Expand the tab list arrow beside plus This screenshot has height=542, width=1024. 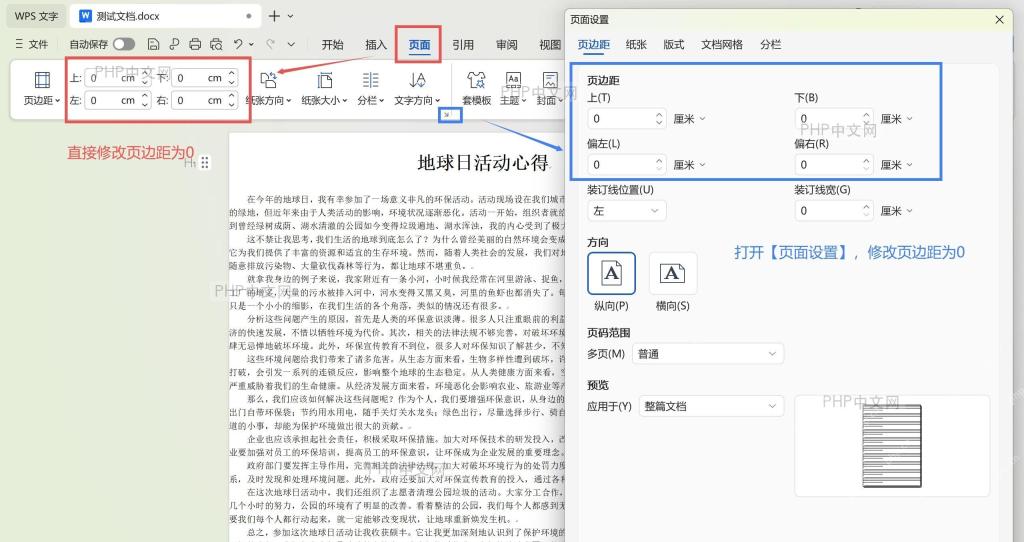click(291, 16)
